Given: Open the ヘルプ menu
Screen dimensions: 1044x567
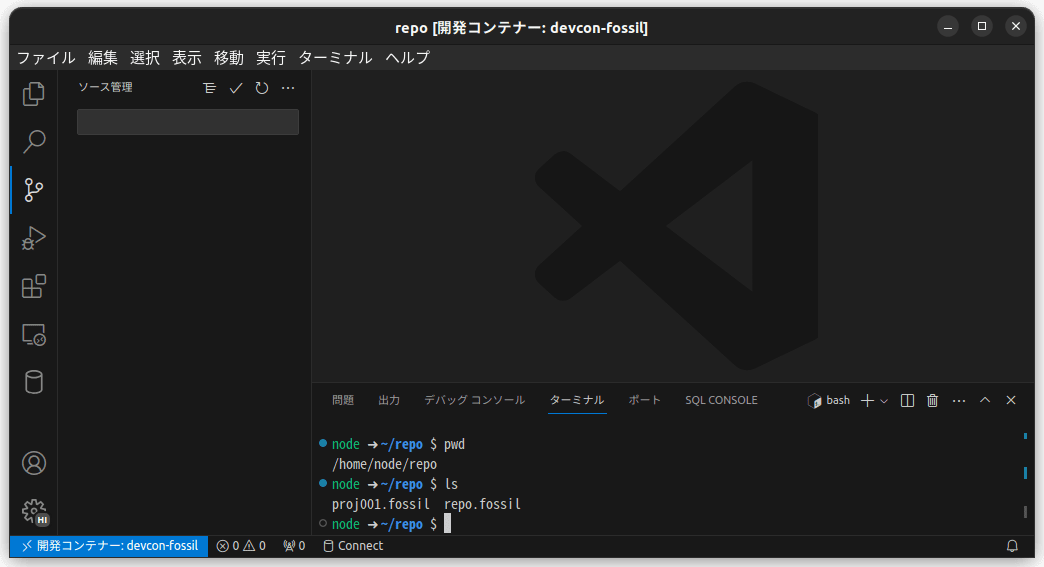Looking at the screenshot, I should point(407,58).
